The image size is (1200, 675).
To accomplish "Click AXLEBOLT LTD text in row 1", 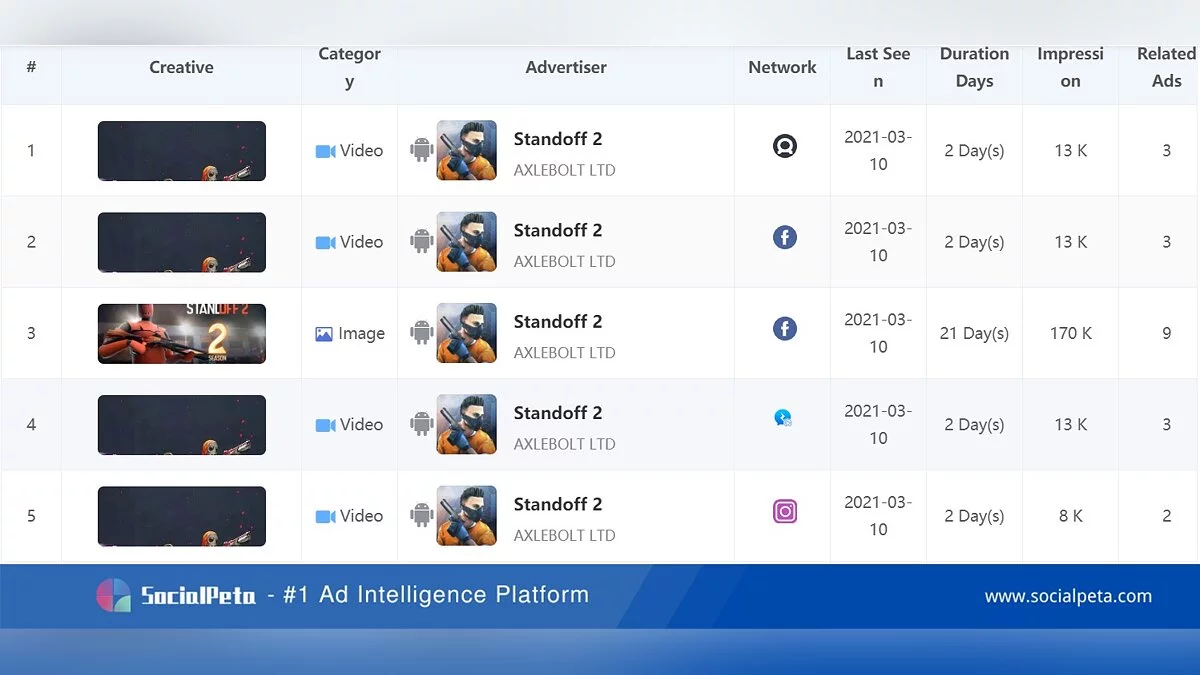I will coord(564,170).
